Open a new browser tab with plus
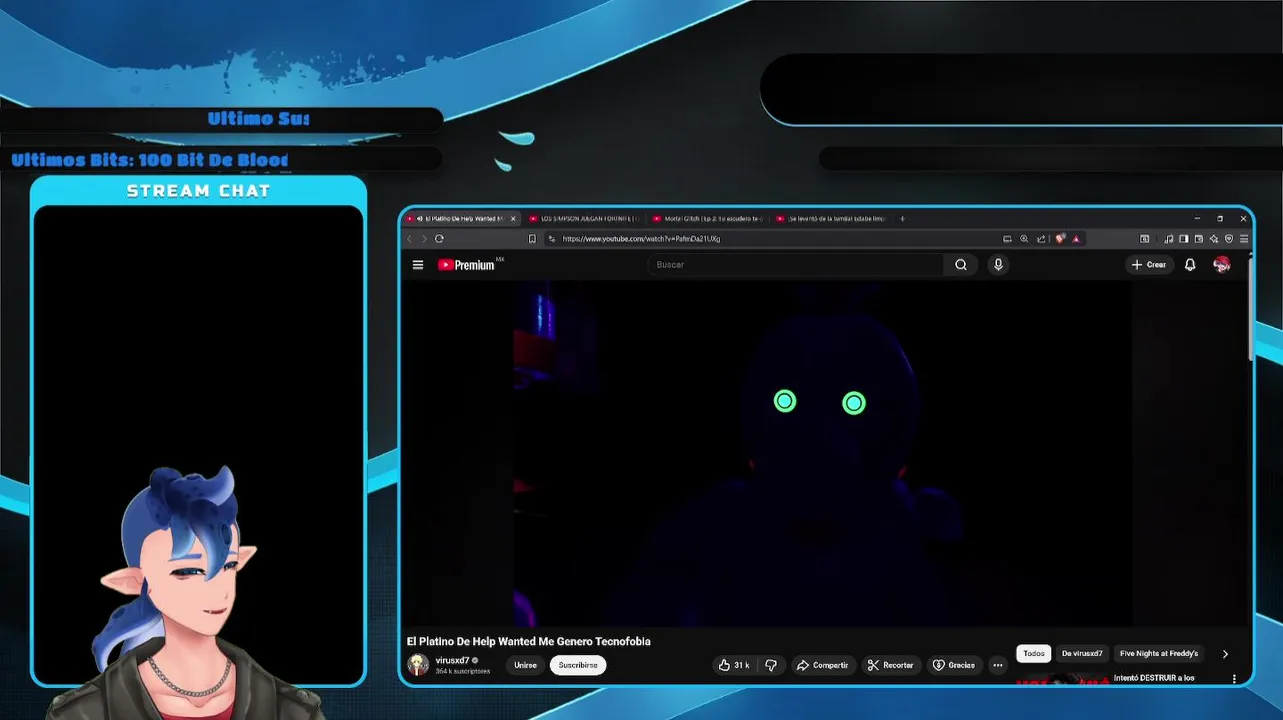Viewport: 1283px width, 720px height. coord(902,218)
